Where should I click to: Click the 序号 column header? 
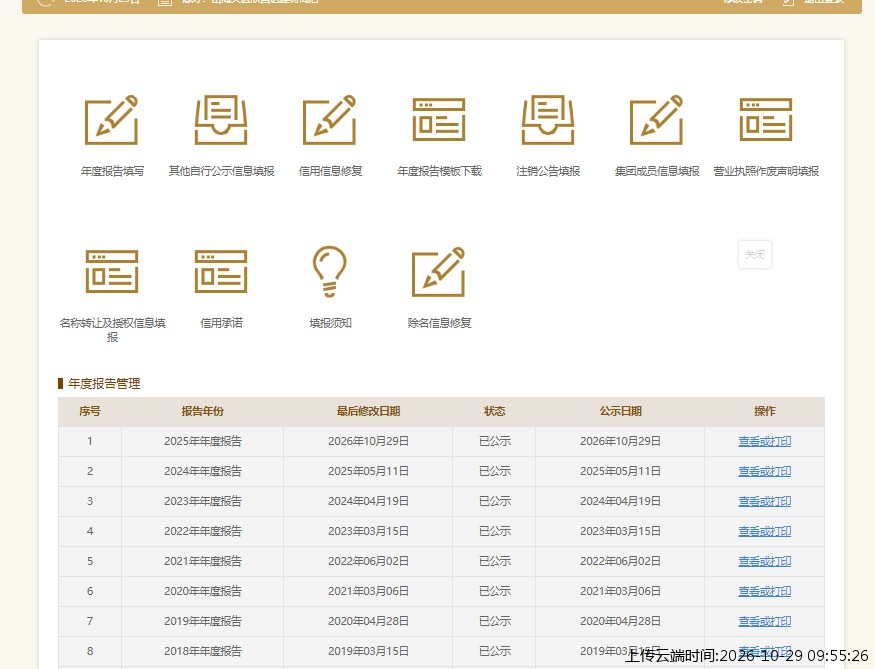tap(90, 411)
